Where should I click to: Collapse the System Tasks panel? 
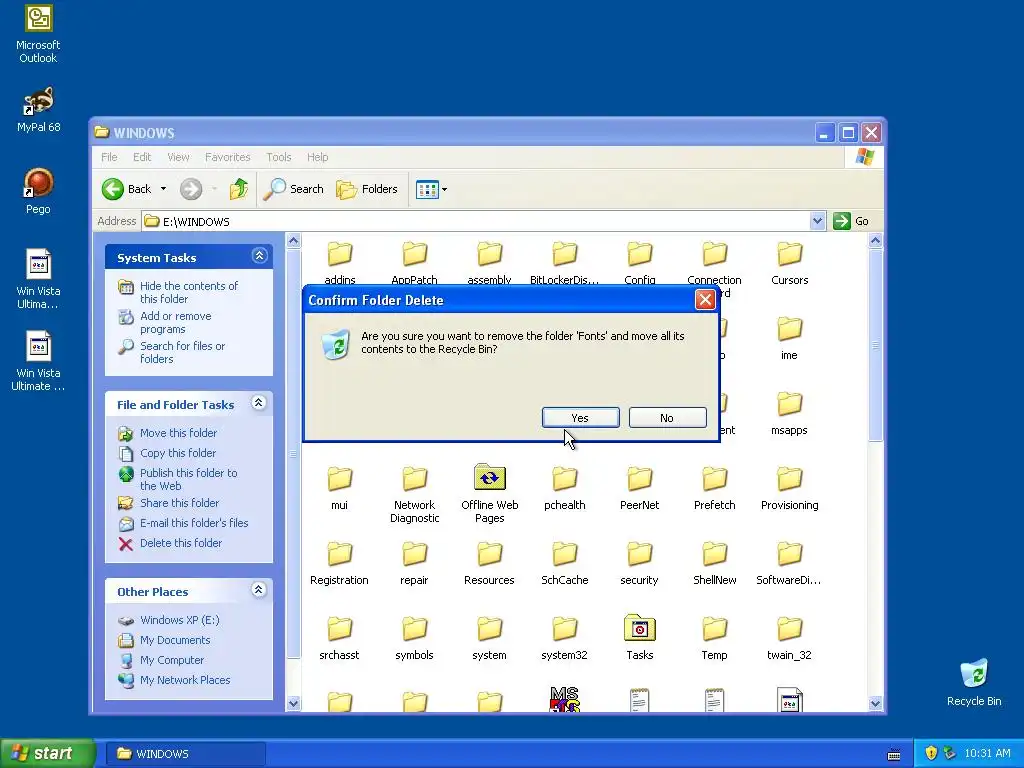pos(259,256)
